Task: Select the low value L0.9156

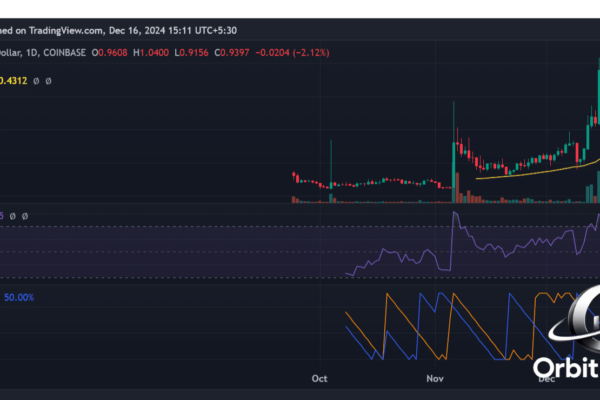Action: [x=191, y=53]
